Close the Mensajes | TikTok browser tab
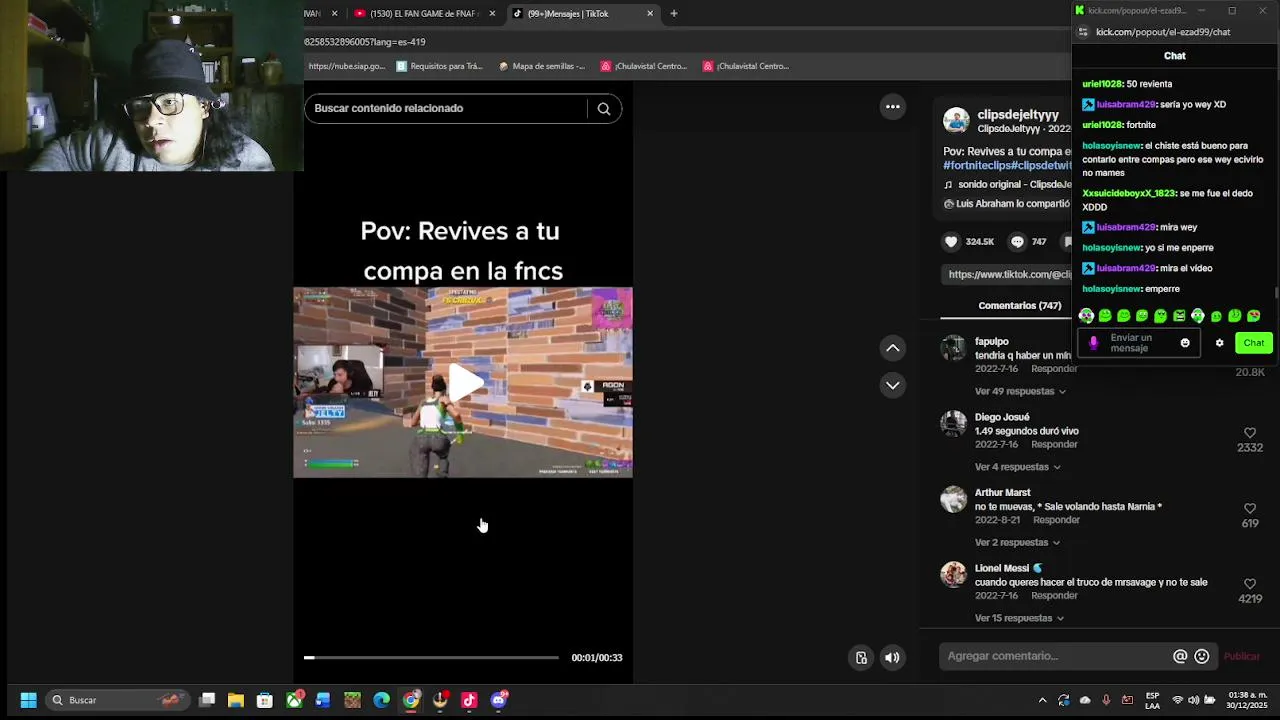This screenshot has height=720, width=1280. pos(650,14)
